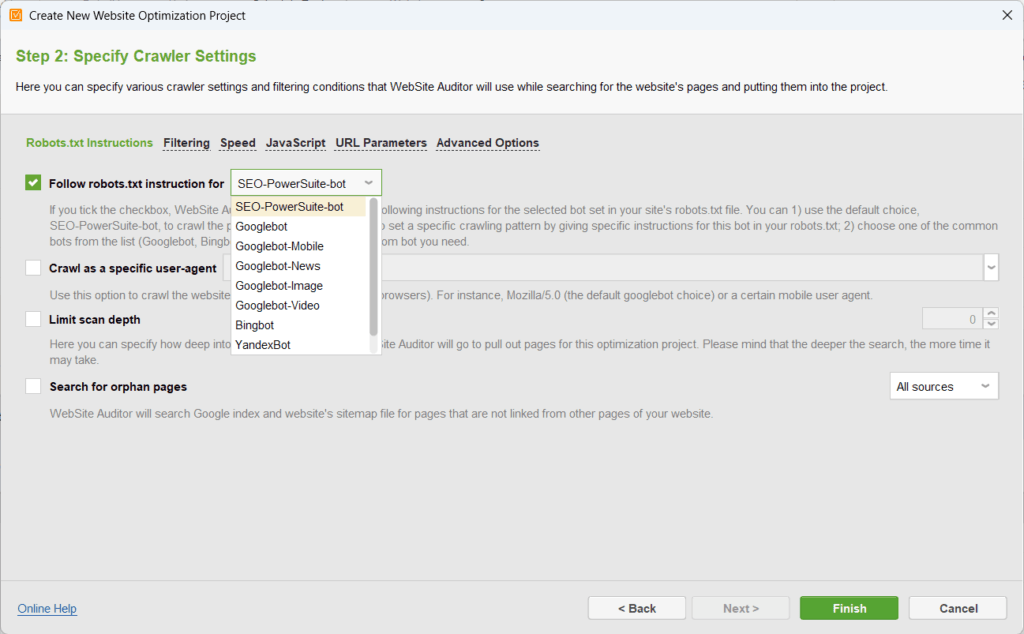Click the scan depth number field
Viewport: 1024px width, 634px height.
point(952,319)
